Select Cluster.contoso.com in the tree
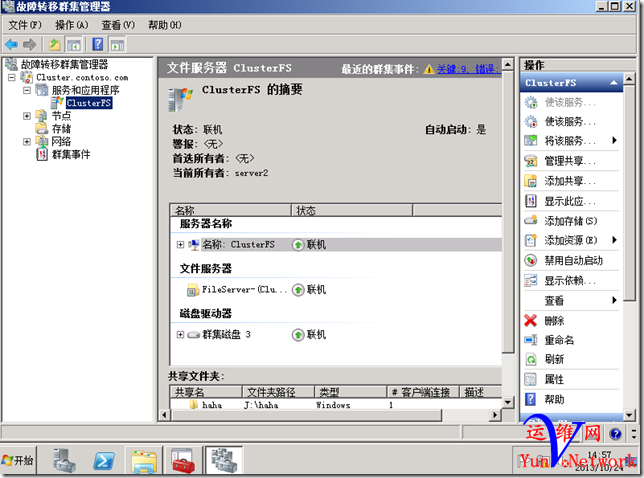644x478 pixels. (82, 77)
